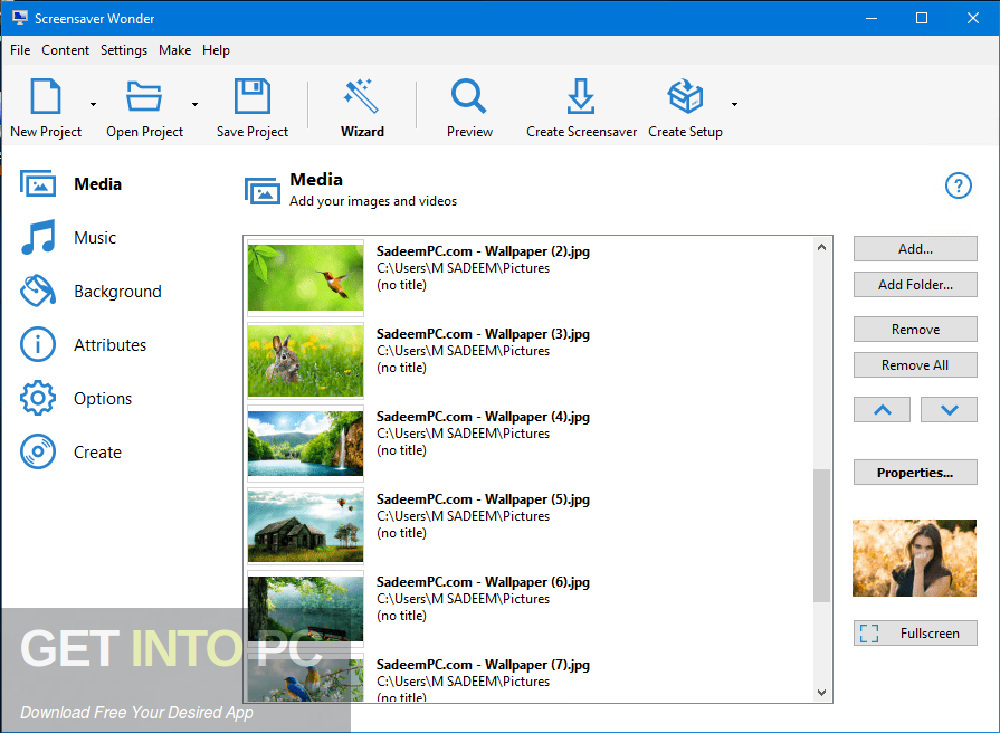The height and width of the screenshot is (733, 1000).
Task: Open the Make menu
Action: coord(175,50)
